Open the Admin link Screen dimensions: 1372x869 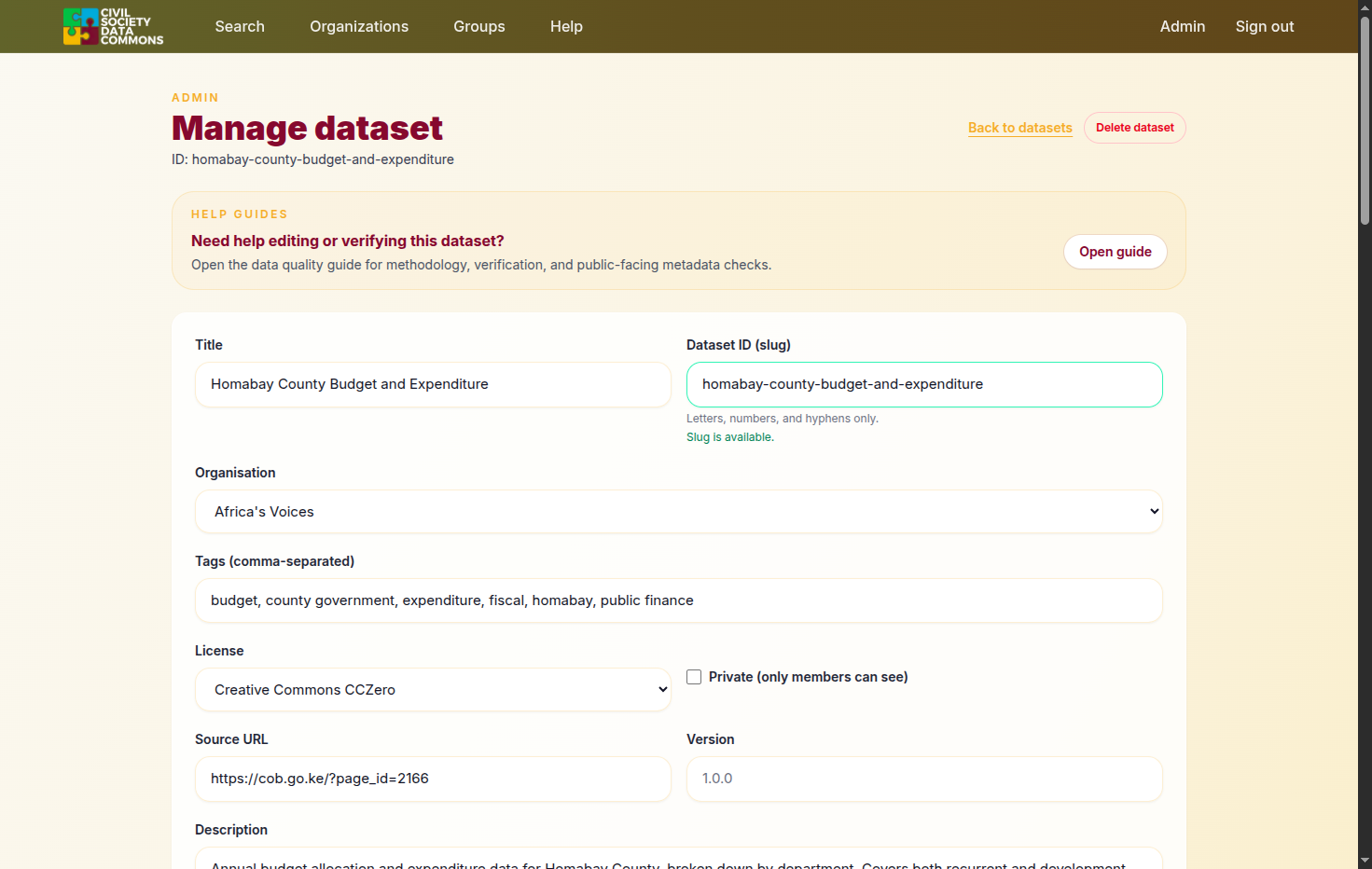[x=1183, y=26]
